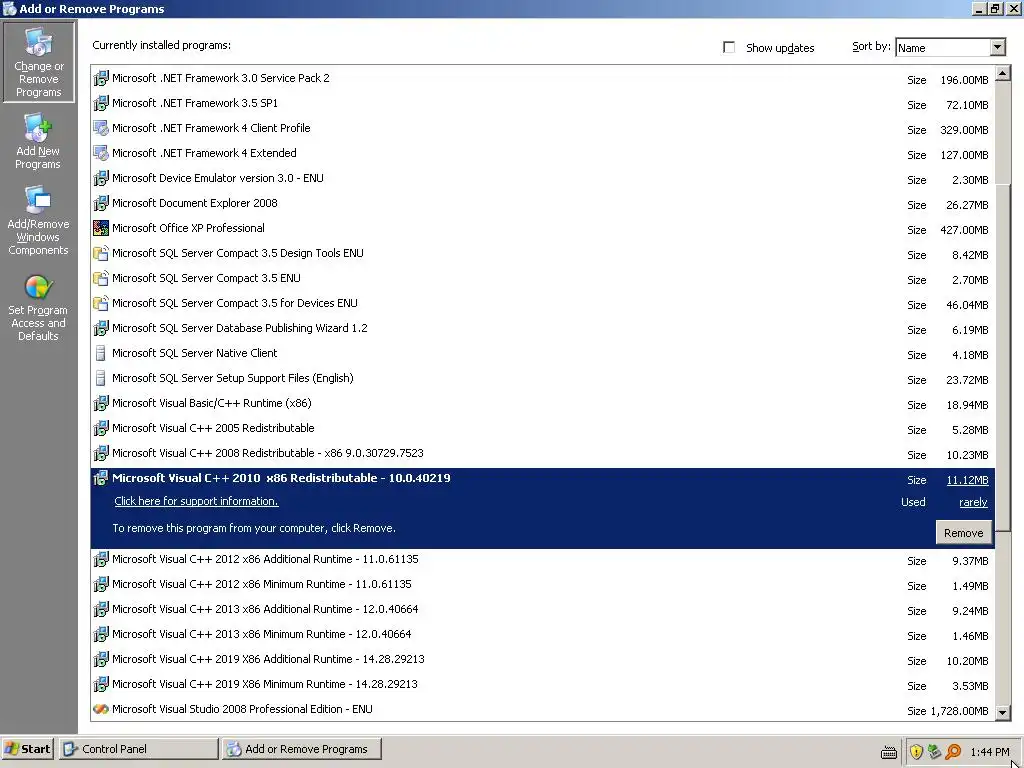Select Microsoft SQL Server Native Client text
Screen dimensions: 1024x768
(x=194, y=353)
